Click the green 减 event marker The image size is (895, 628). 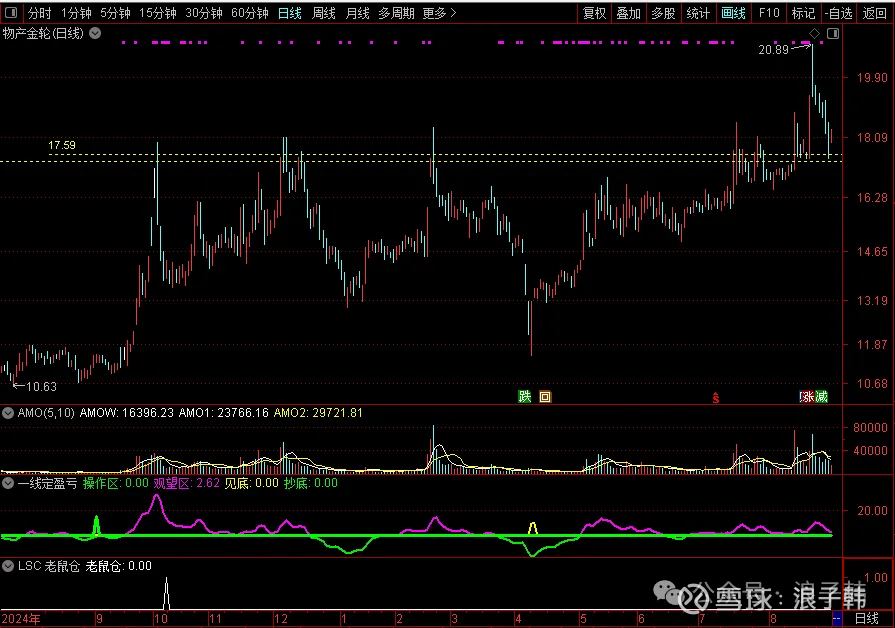pyautogui.click(x=821, y=396)
